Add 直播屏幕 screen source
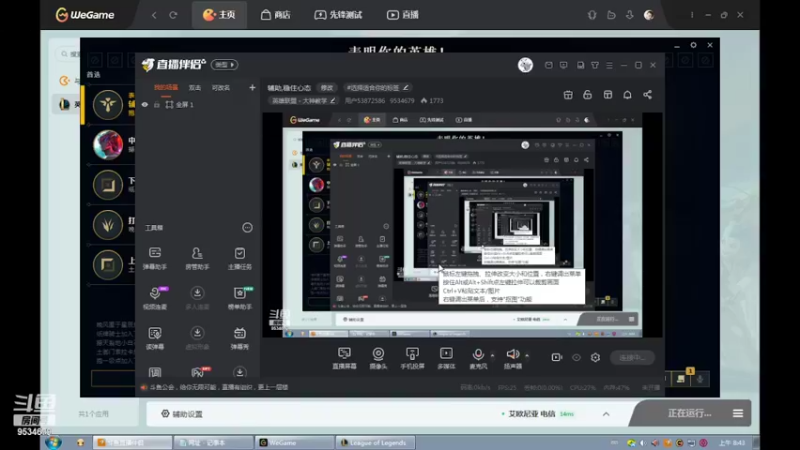The height and width of the screenshot is (450, 800). point(344,358)
